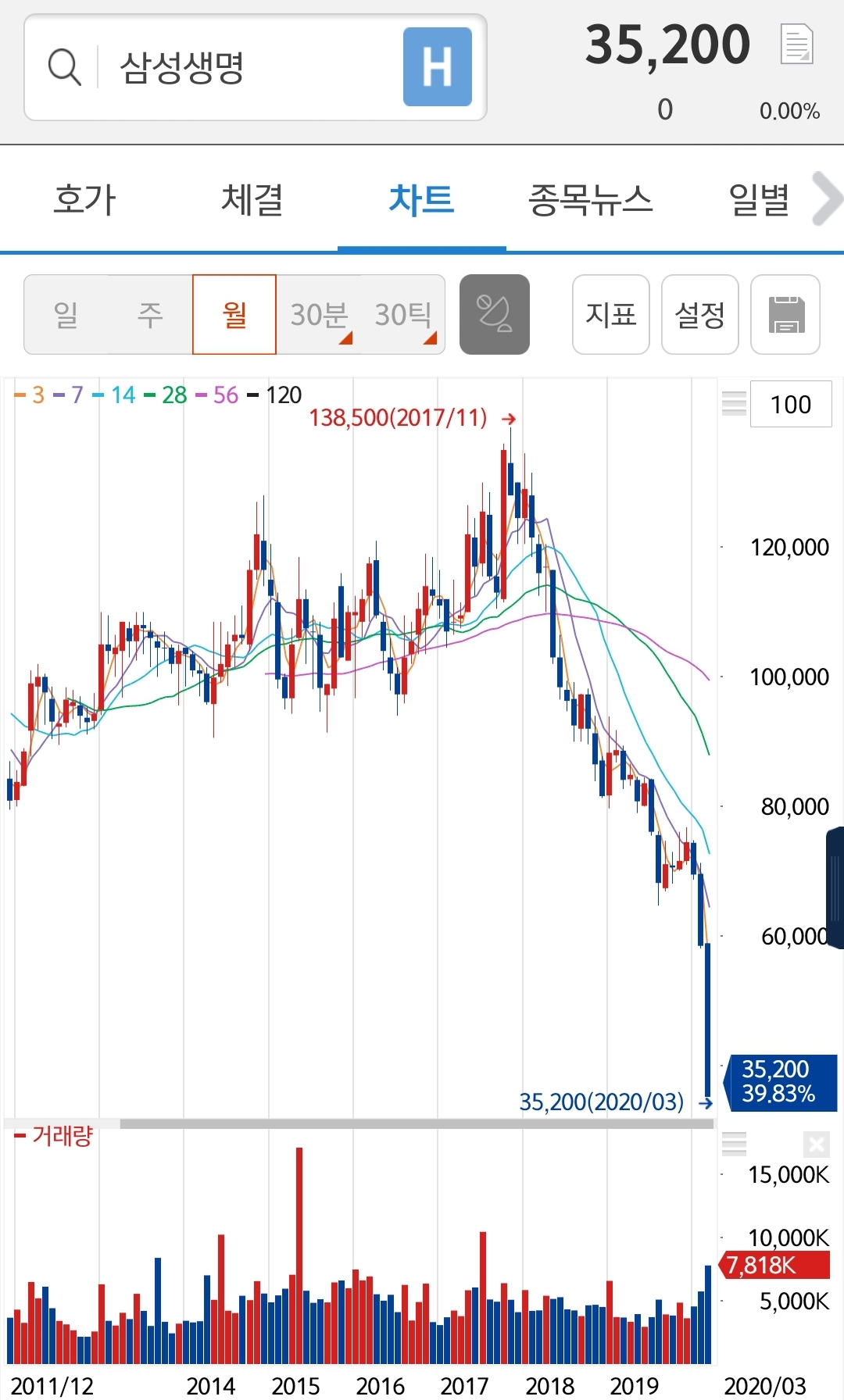Tap the save floppy disk icon
Image resolution: width=844 pixels, height=1400 pixels.
click(x=785, y=315)
